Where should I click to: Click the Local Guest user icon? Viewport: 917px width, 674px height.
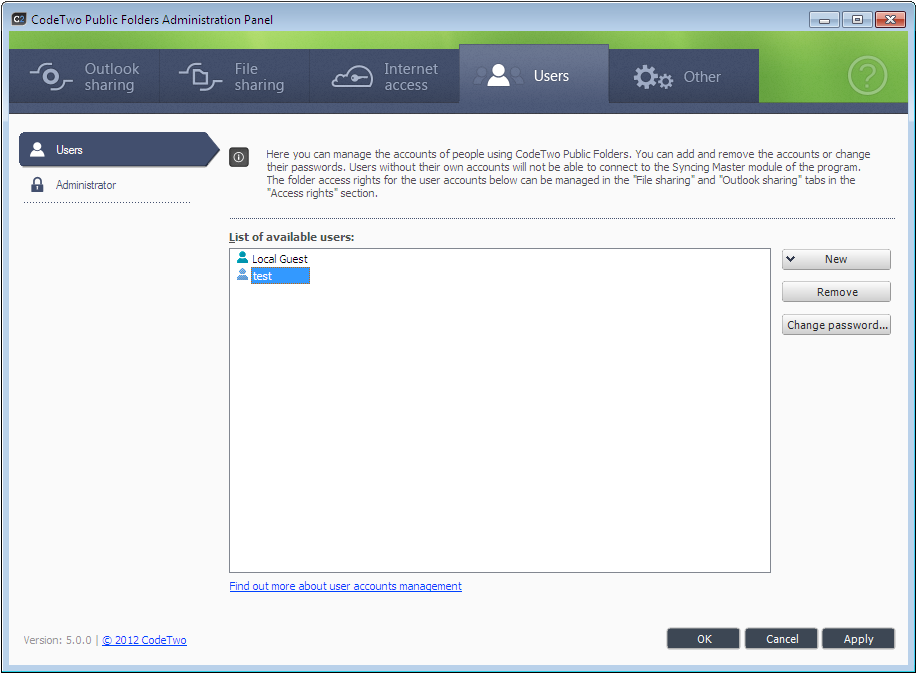pos(242,257)
